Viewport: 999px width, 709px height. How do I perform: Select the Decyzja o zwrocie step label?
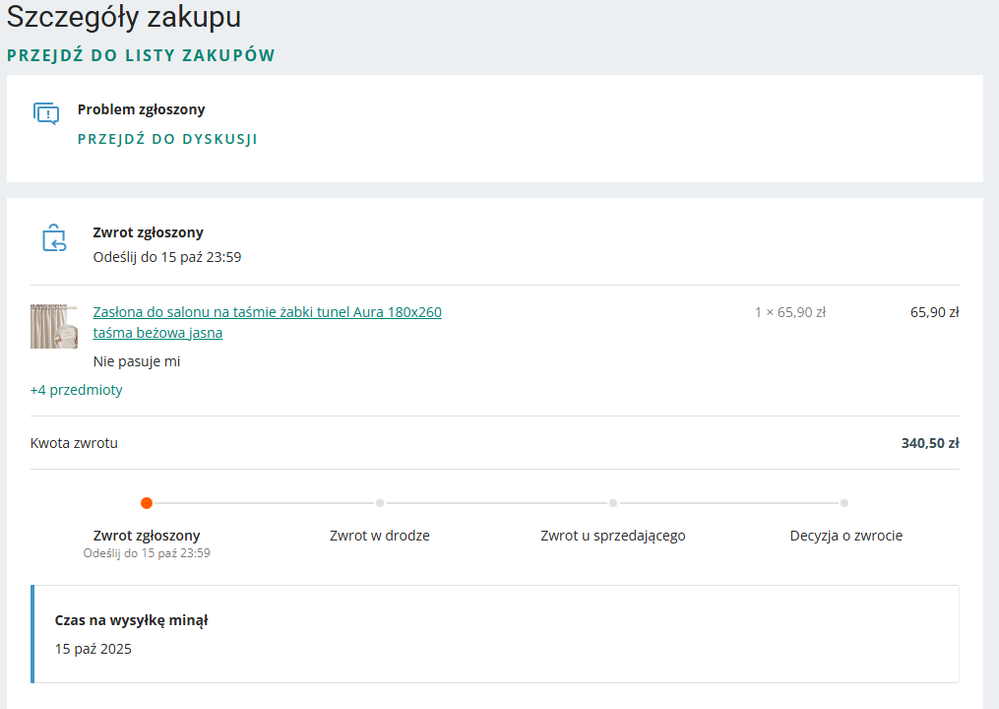coord(846,535)
